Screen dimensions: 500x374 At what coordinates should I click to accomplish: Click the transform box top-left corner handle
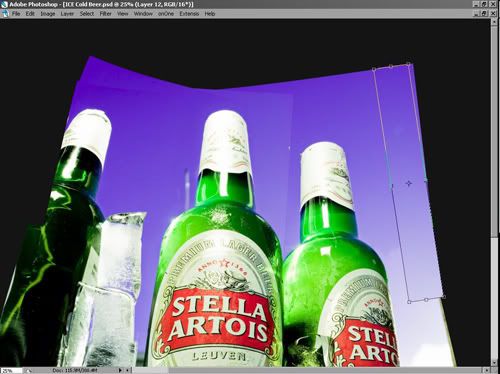[374, 69]
